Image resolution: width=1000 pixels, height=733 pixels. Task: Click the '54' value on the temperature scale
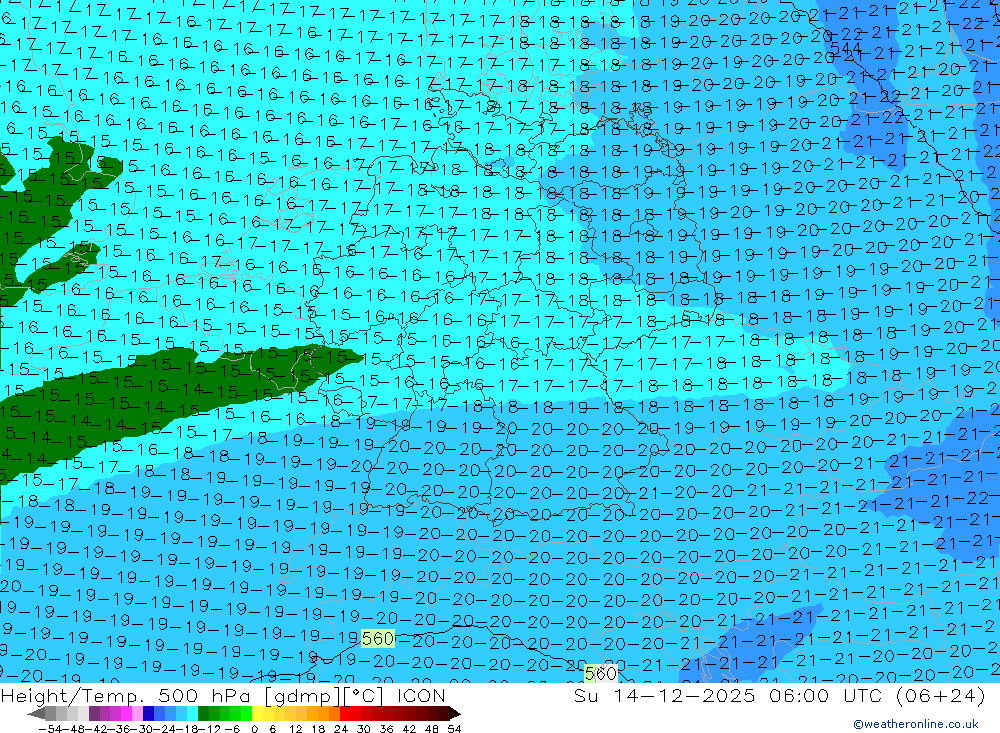point(454,729)
